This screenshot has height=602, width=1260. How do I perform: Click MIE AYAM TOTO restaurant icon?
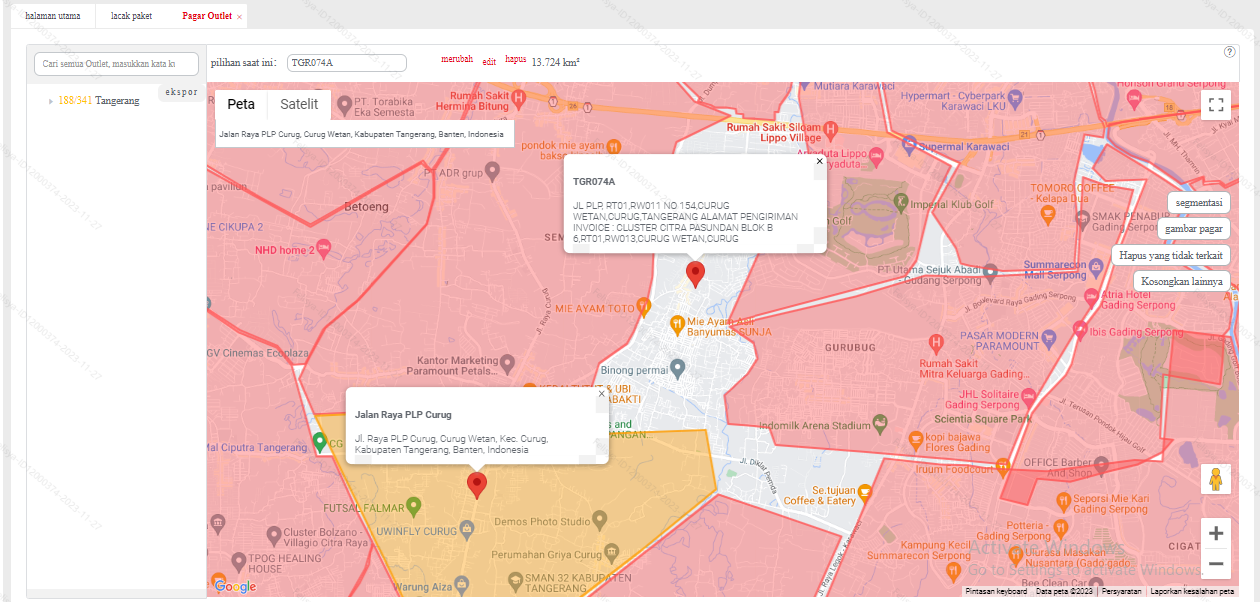tap(646, 308)
